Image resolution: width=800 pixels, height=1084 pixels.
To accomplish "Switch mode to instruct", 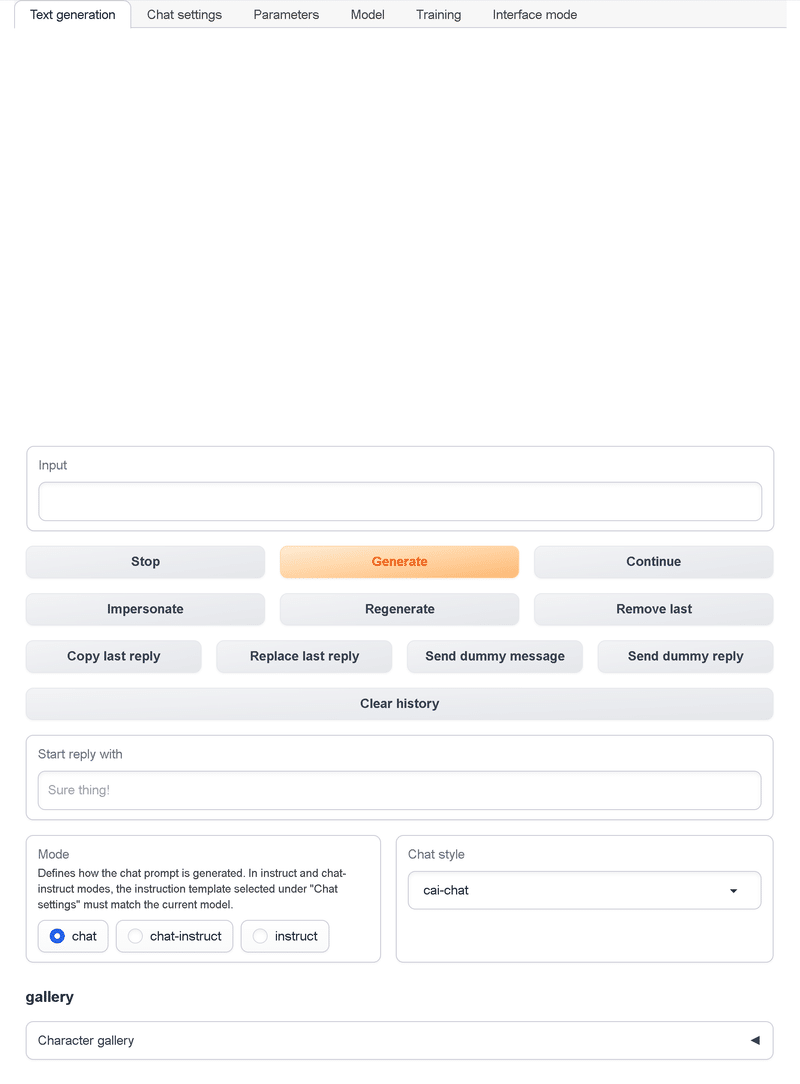I will [x=260, y=936].
